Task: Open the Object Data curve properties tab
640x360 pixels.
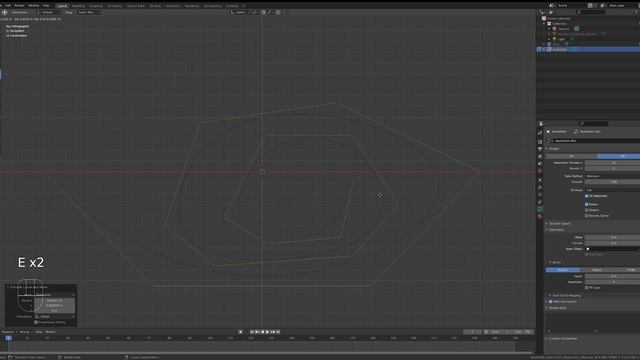Action: pos(540,209)
